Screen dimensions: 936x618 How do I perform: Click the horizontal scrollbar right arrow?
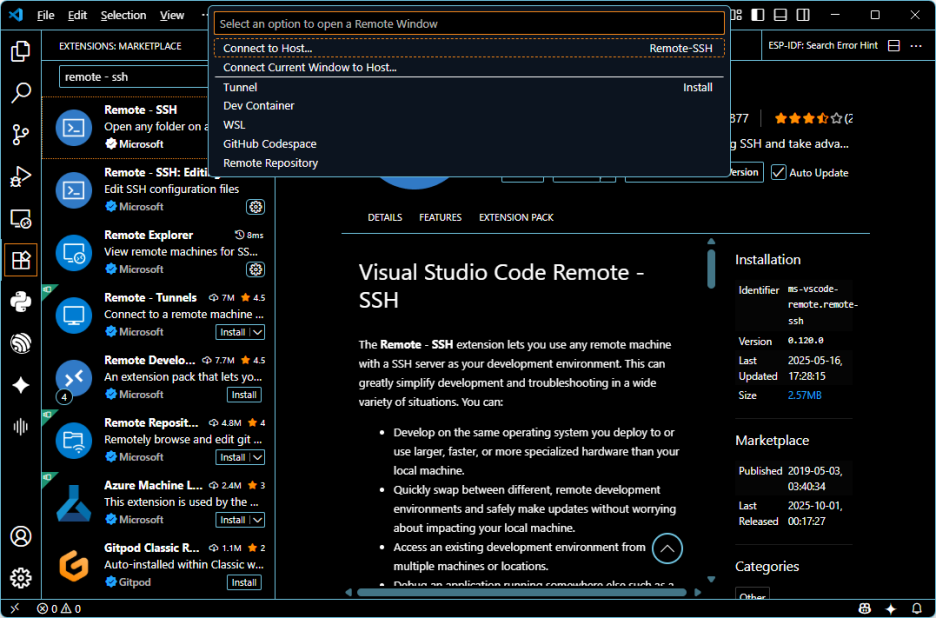pos(697,592)
